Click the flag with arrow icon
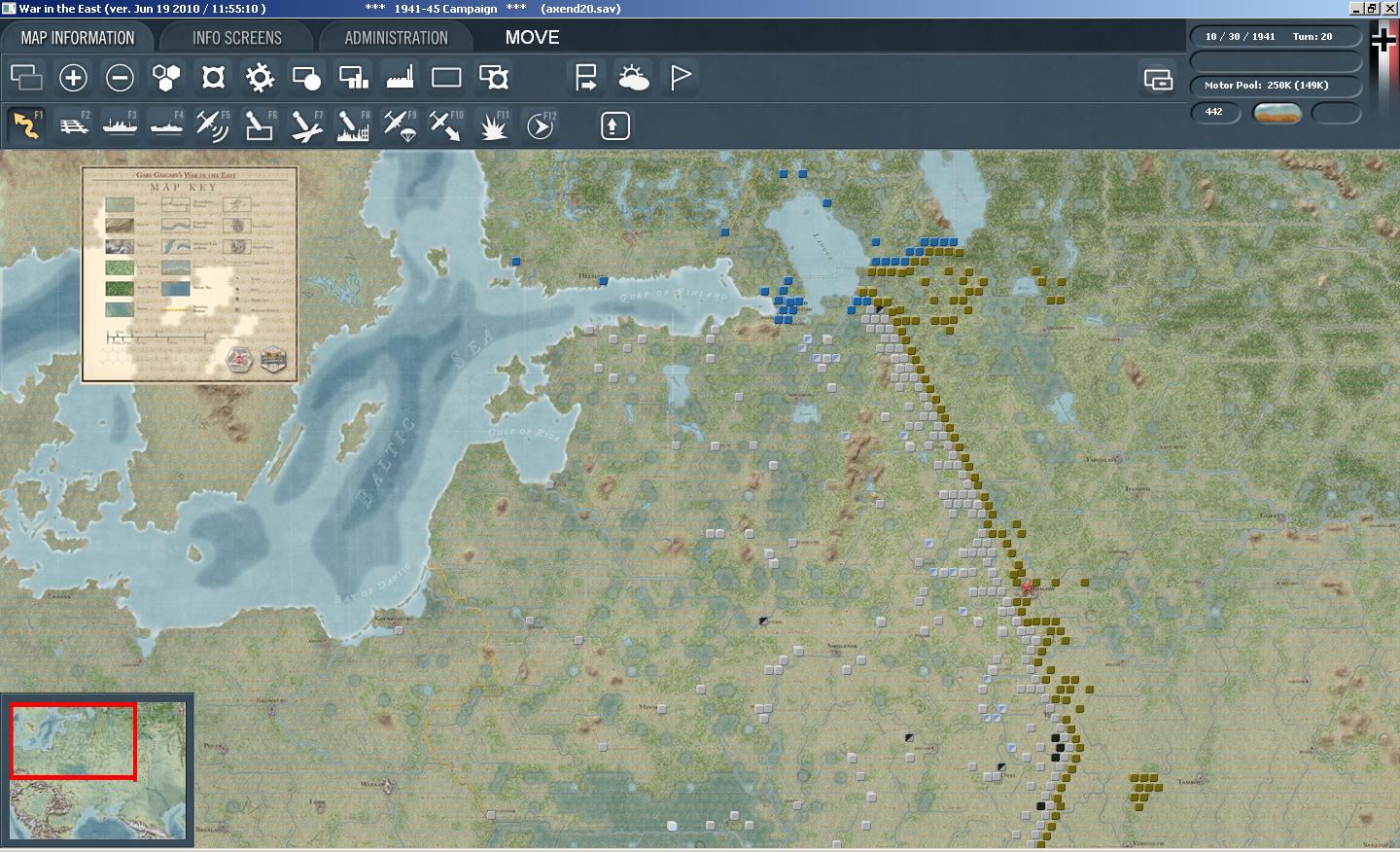Viewport: 1400px width, 852px height. (x=586, y=78)
